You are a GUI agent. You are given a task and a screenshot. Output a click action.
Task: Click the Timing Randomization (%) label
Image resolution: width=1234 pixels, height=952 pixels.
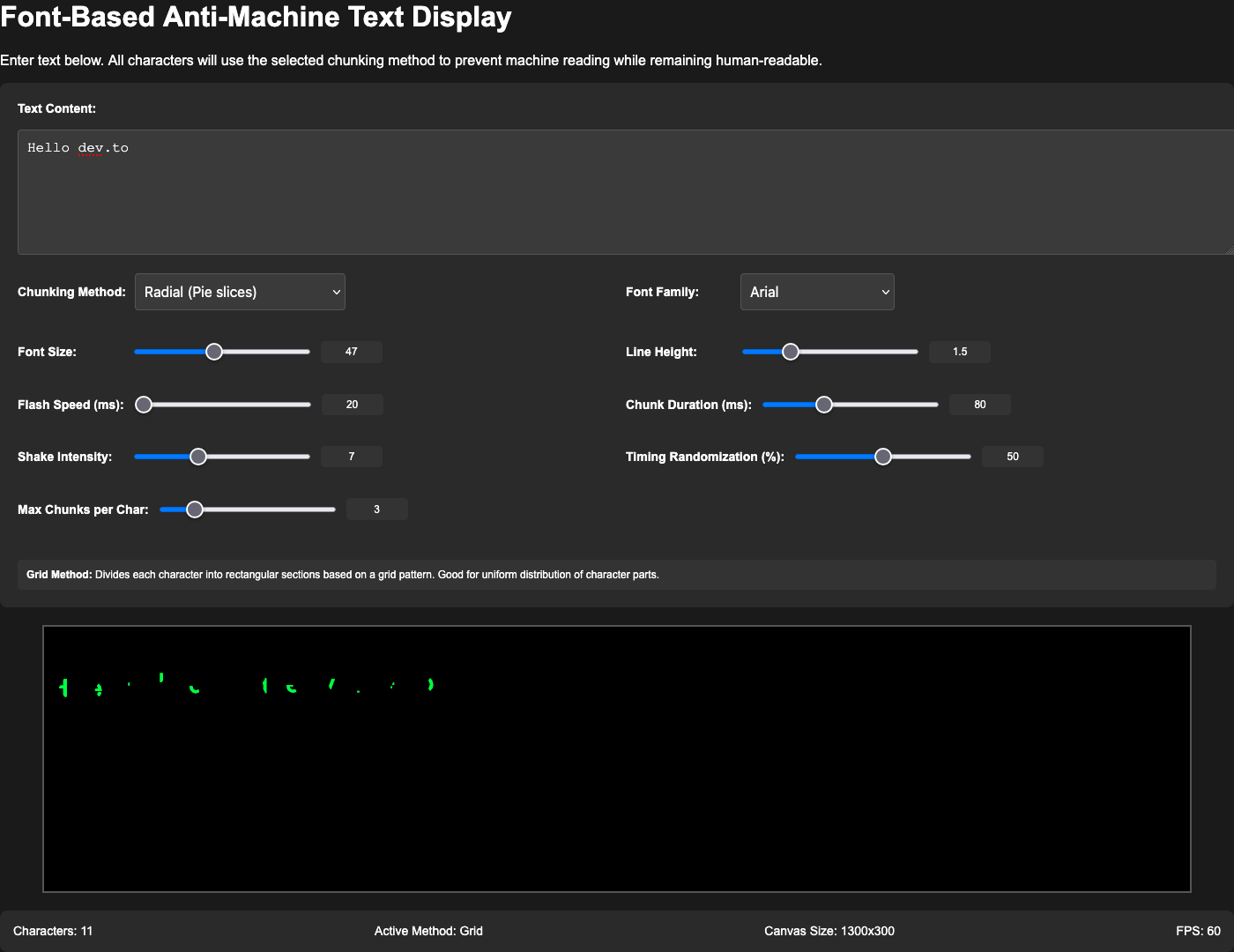coord(705,457)
